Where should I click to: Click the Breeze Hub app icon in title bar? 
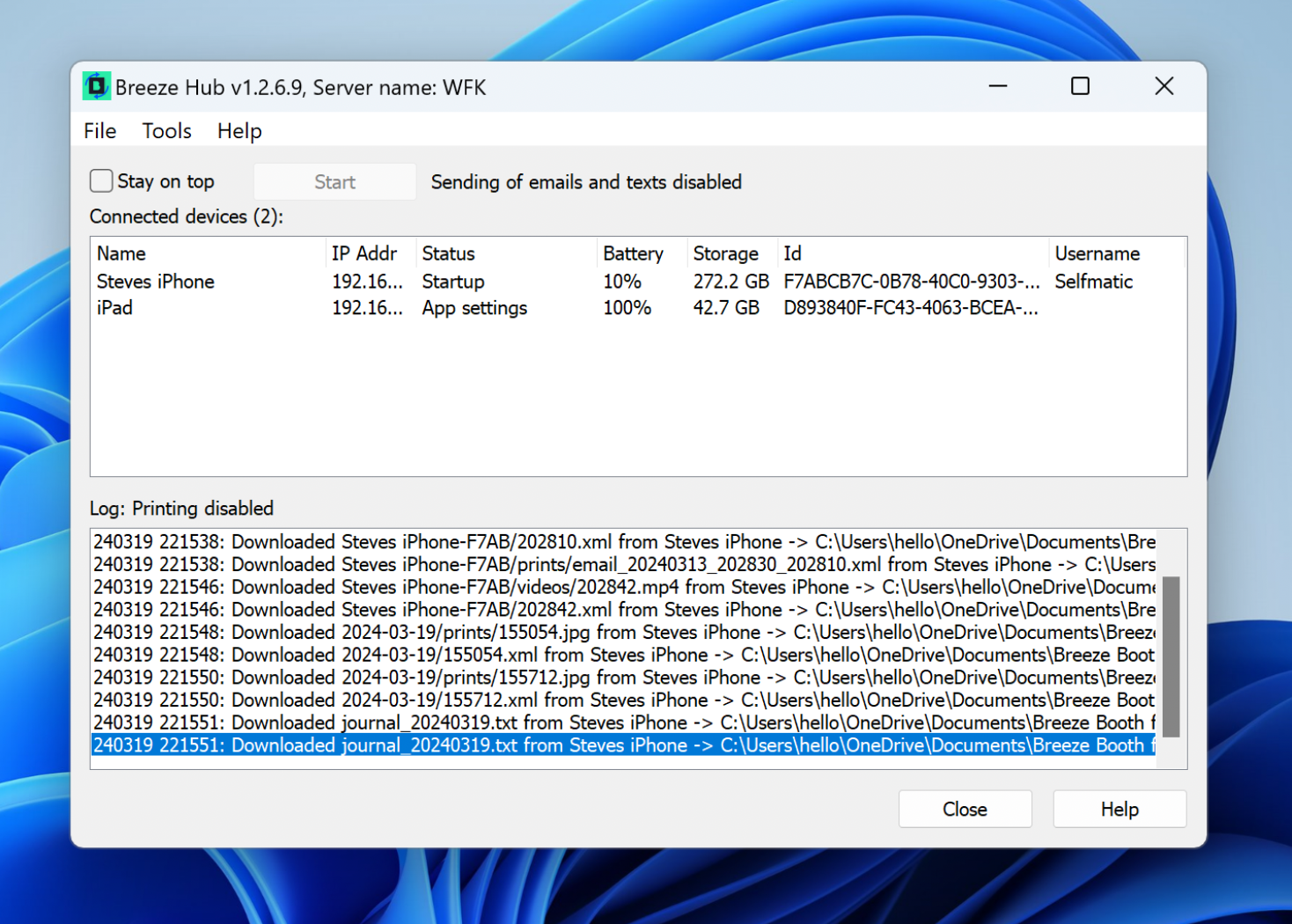click(x=96, y=86)
